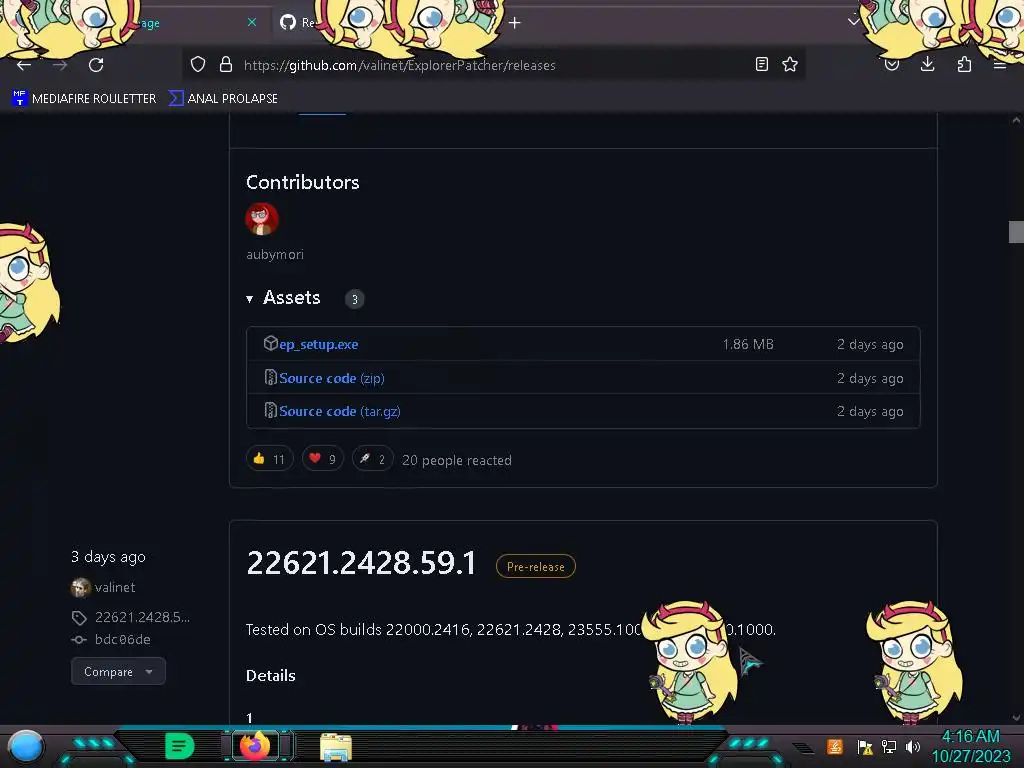Click ep_setup.exe '2 days ago' timestamp
The height and width of the screenshot is (768, 1024).
[870, 344]
